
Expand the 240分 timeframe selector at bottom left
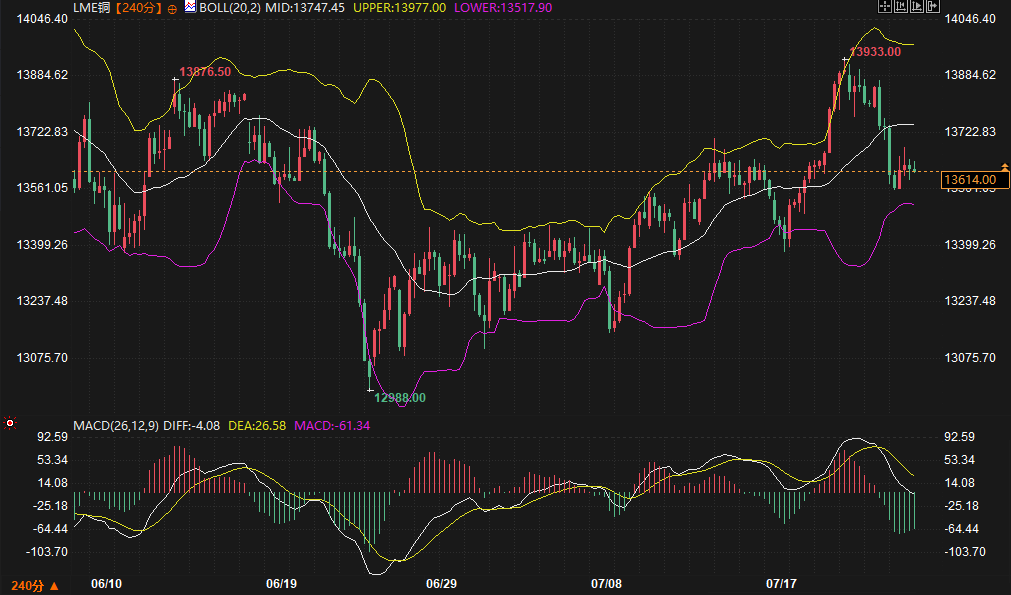coord(35,586)
